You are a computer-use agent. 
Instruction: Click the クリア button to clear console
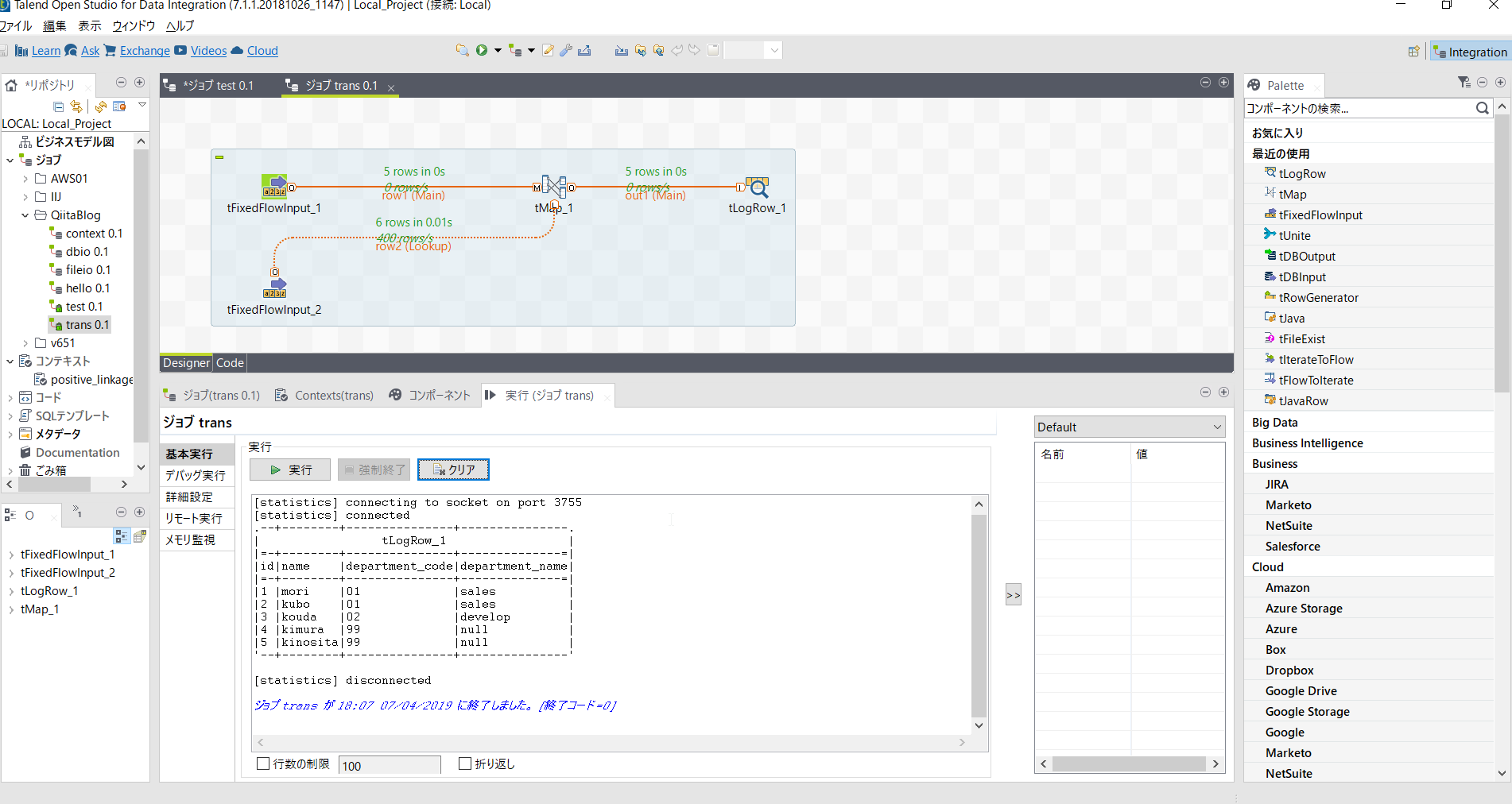453,469
